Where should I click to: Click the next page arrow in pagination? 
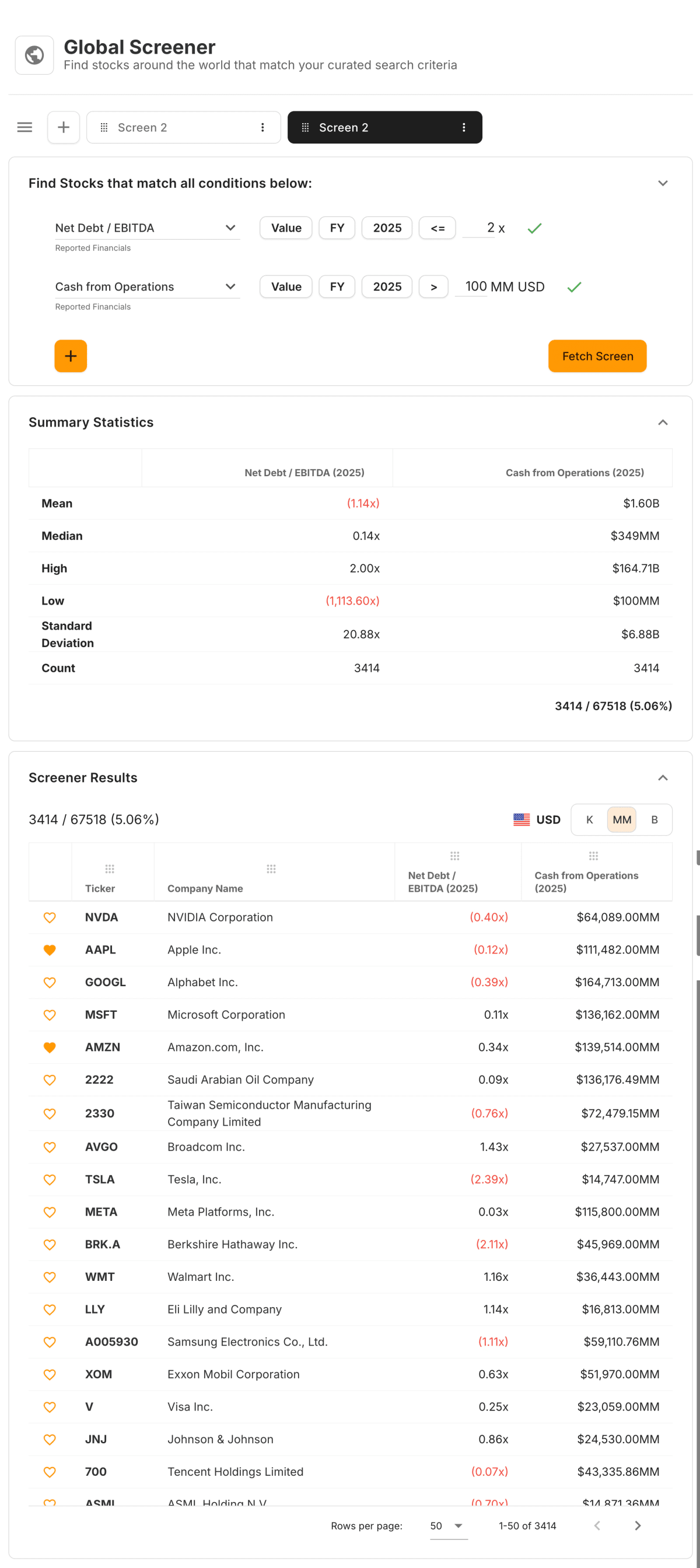638,1525
